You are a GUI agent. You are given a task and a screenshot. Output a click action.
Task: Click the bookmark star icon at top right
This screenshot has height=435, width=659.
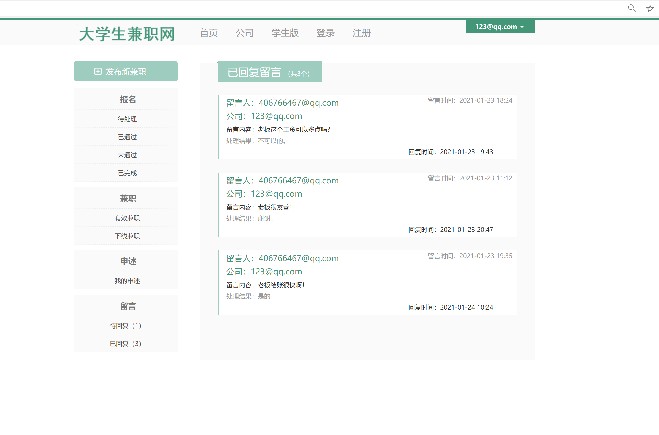pyautogui.click(x=648, y=7)
